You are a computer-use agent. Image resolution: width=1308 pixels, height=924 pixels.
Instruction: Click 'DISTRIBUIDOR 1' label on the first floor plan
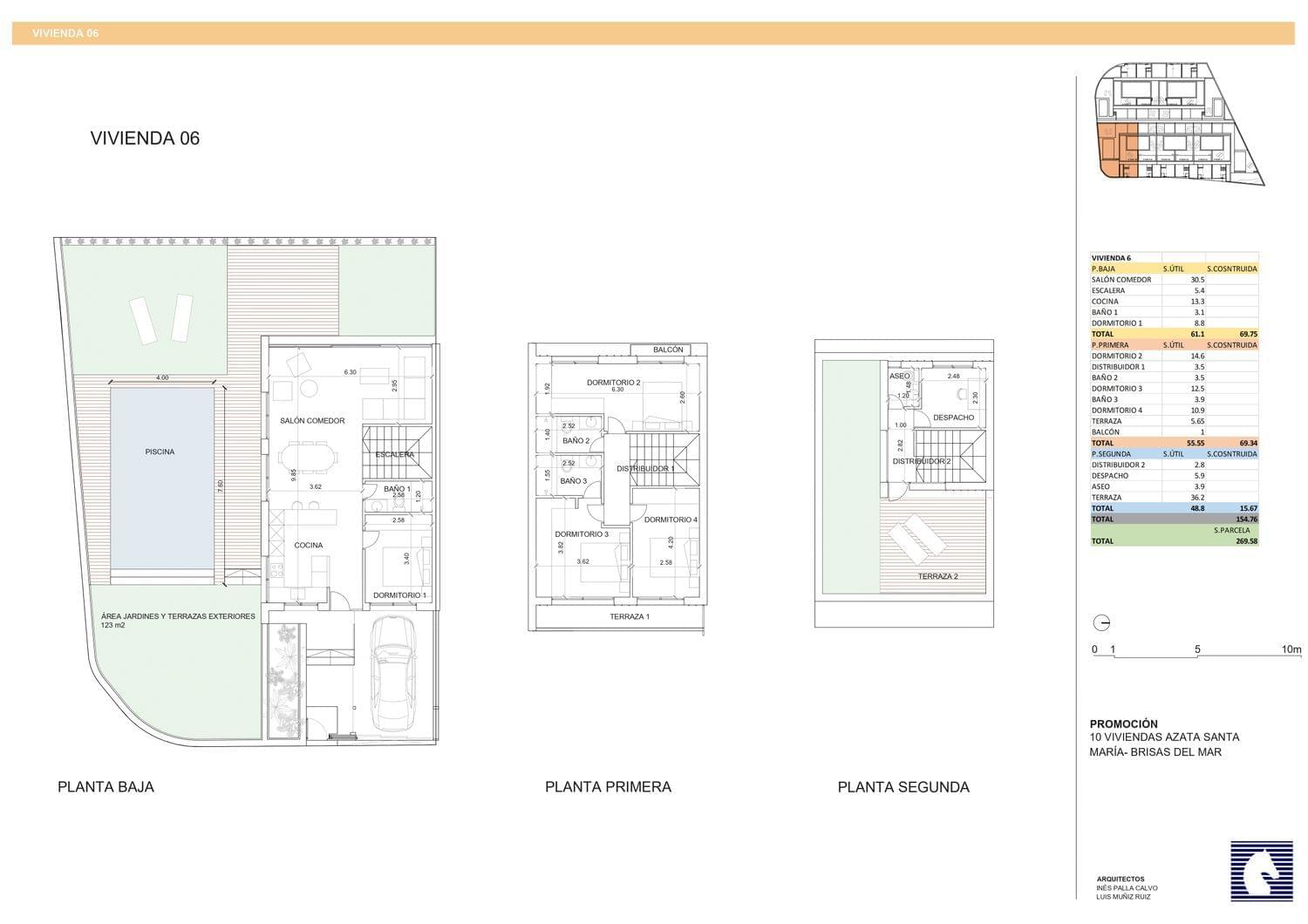pyautogui.click(x=645, y=468)
